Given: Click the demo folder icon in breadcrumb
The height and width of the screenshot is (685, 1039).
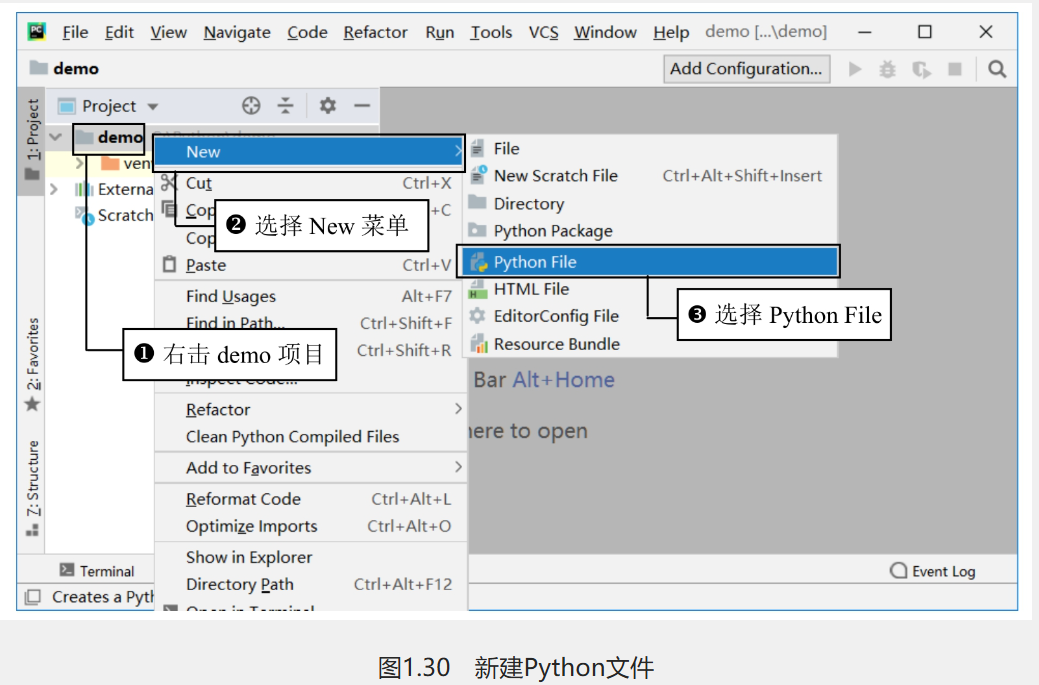Looking at the screenshot, I should click(39, 68).
